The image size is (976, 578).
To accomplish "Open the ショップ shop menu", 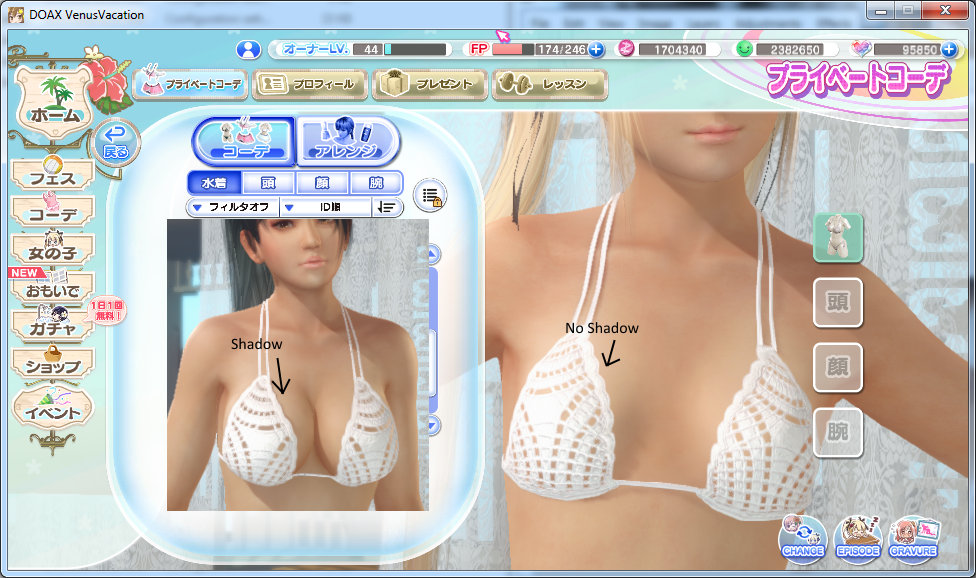I will [x=53, y=362].
